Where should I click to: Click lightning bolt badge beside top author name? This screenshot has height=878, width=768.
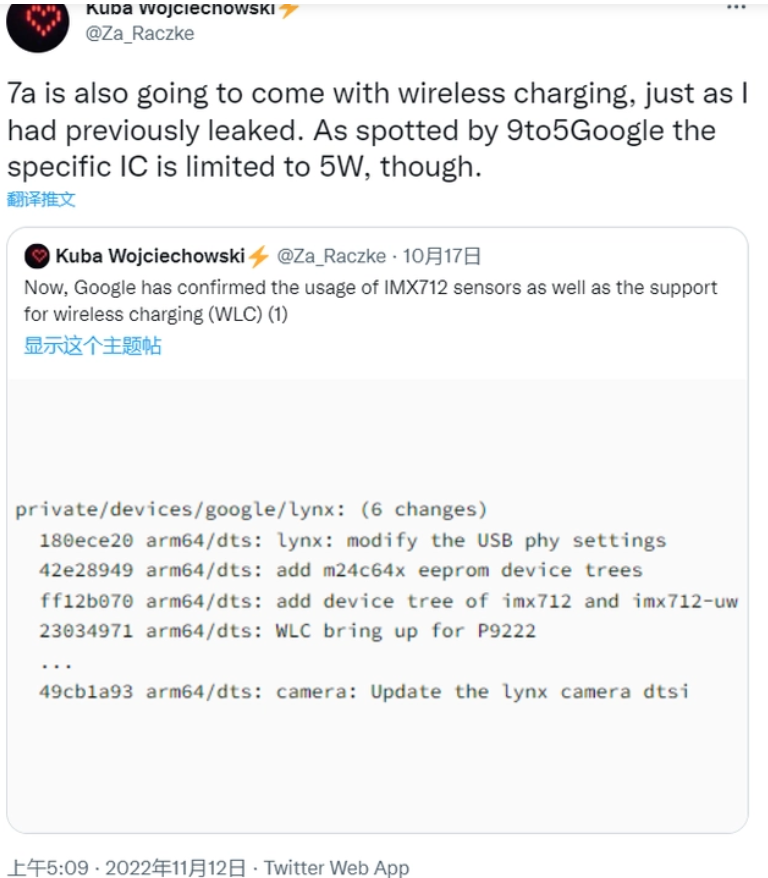point(288,8)
